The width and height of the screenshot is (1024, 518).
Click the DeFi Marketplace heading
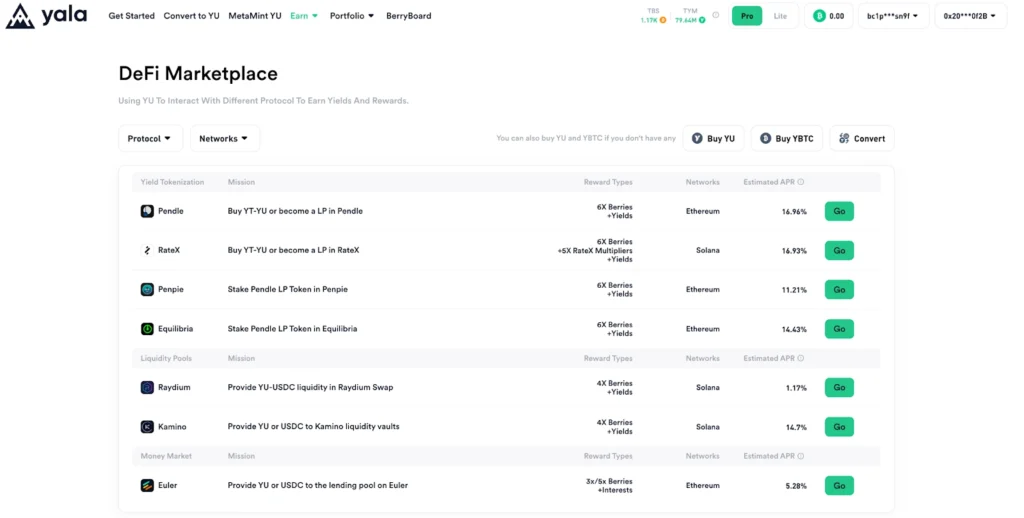198,74
